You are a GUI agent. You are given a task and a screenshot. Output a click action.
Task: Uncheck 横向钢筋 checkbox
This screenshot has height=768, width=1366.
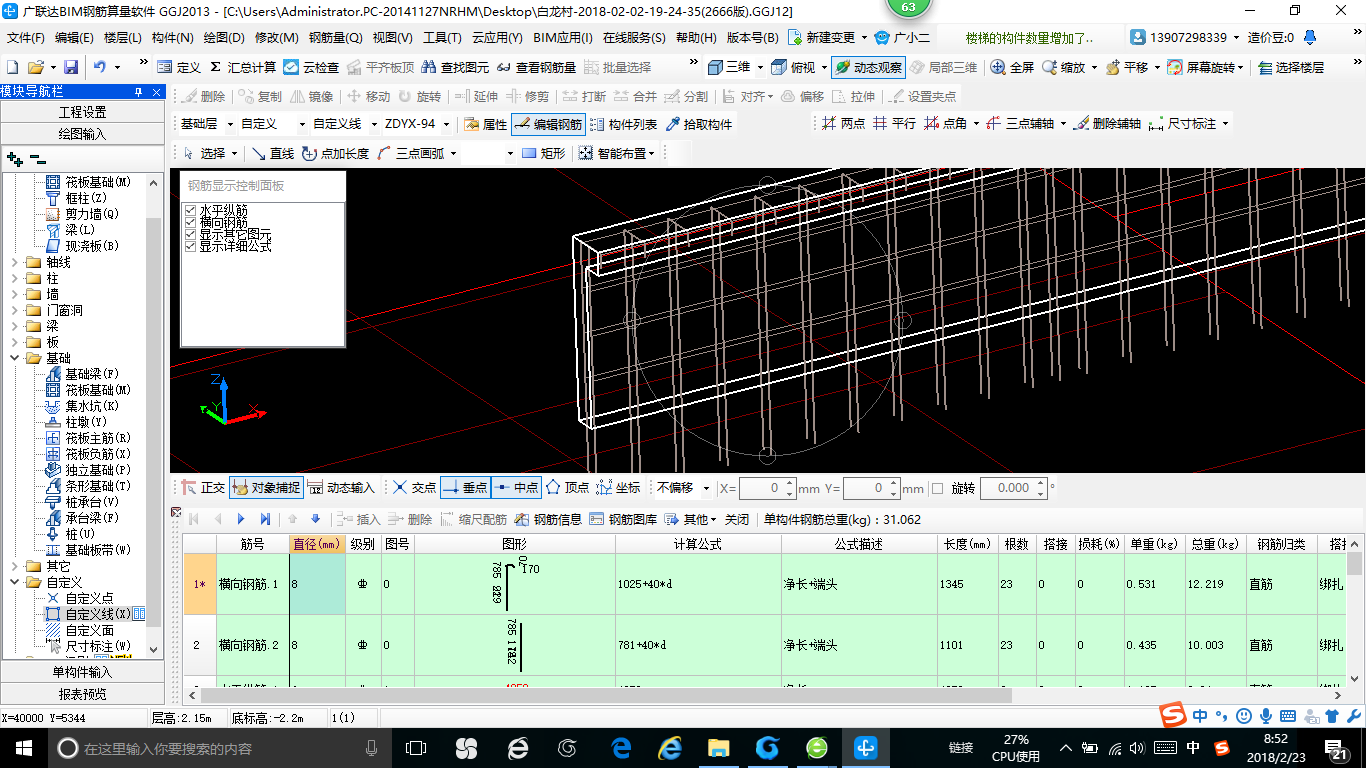click(191, 222)
